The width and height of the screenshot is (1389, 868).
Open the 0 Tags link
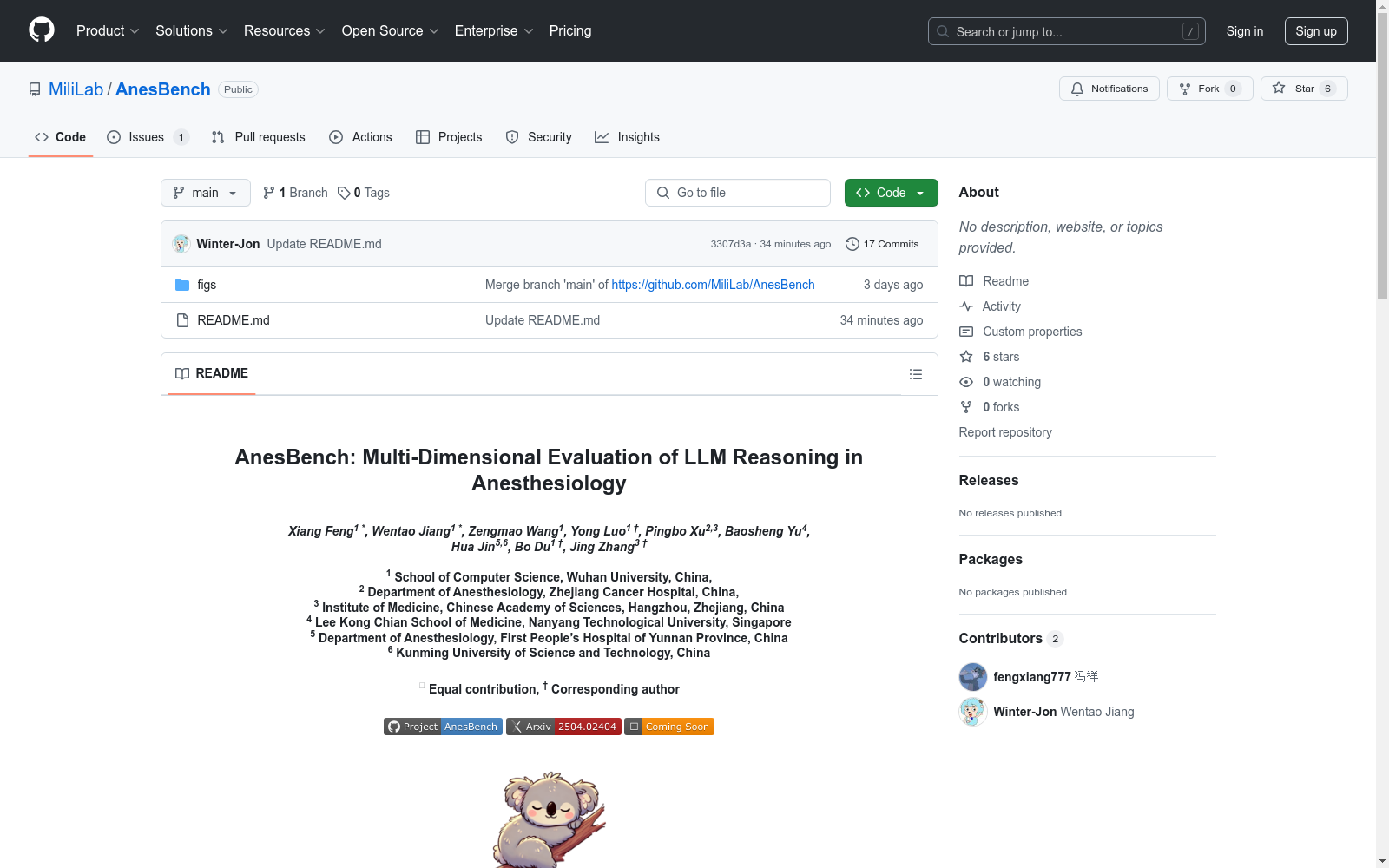(x=364, y=193)
